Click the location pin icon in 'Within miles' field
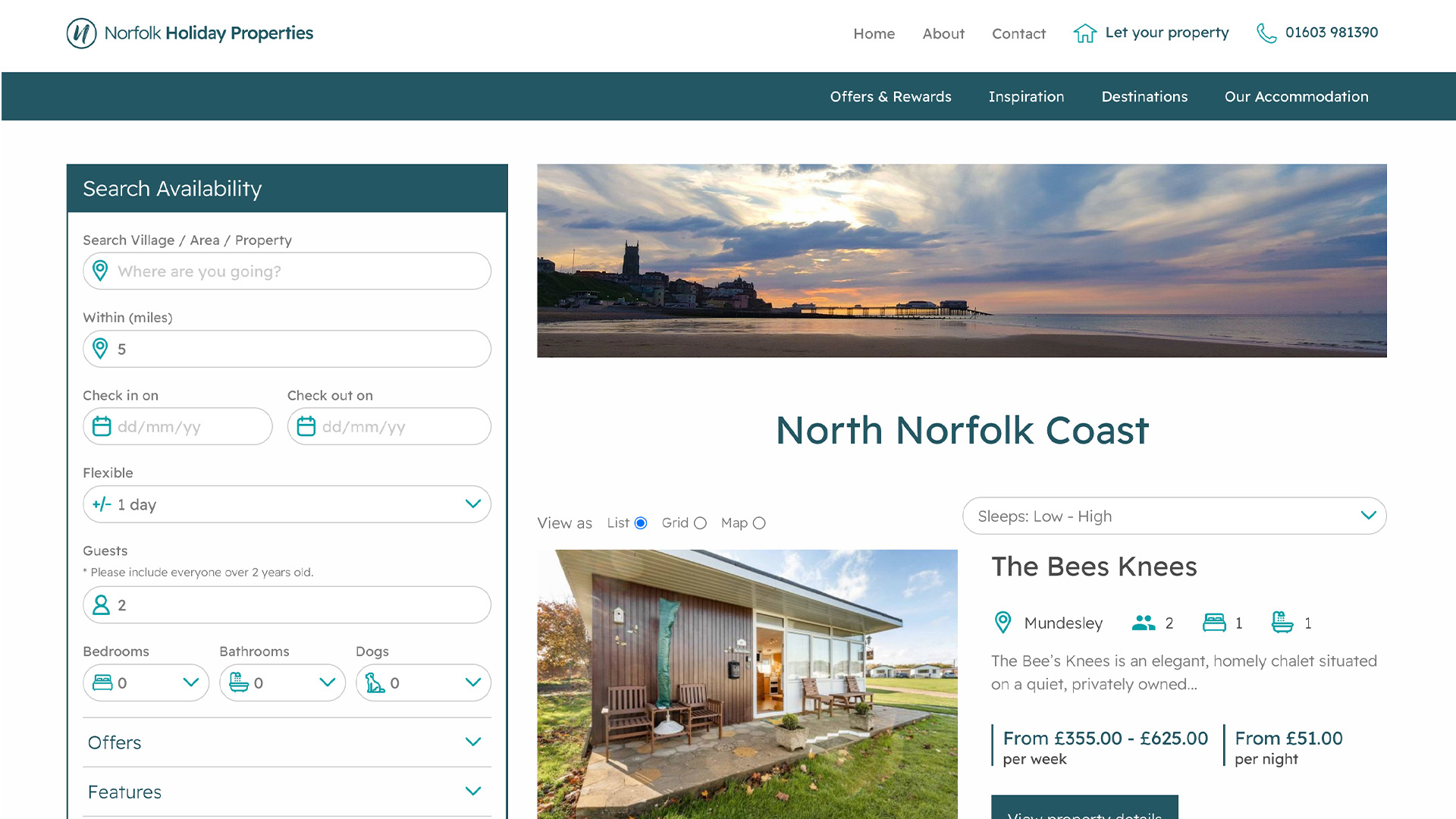The width and height of the screenshot is (1456, 819). point(101,349)
